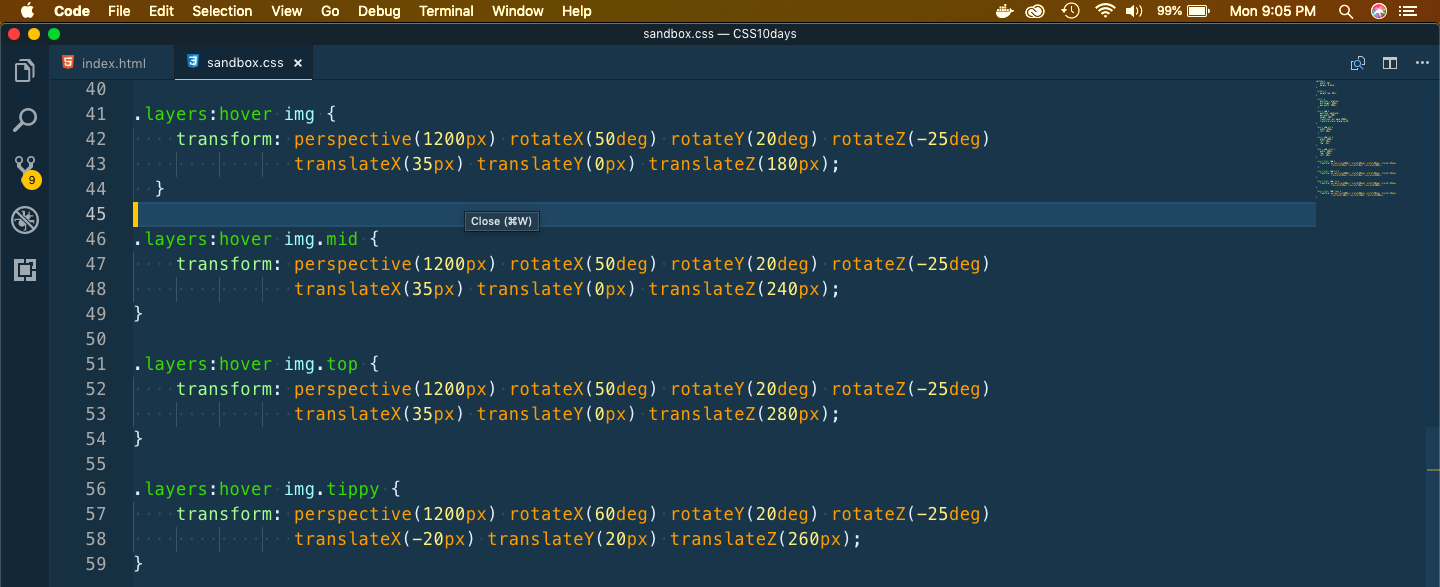Select the sandbox.css tab
Screen dimensions: 1440x587
click(244, 63)
